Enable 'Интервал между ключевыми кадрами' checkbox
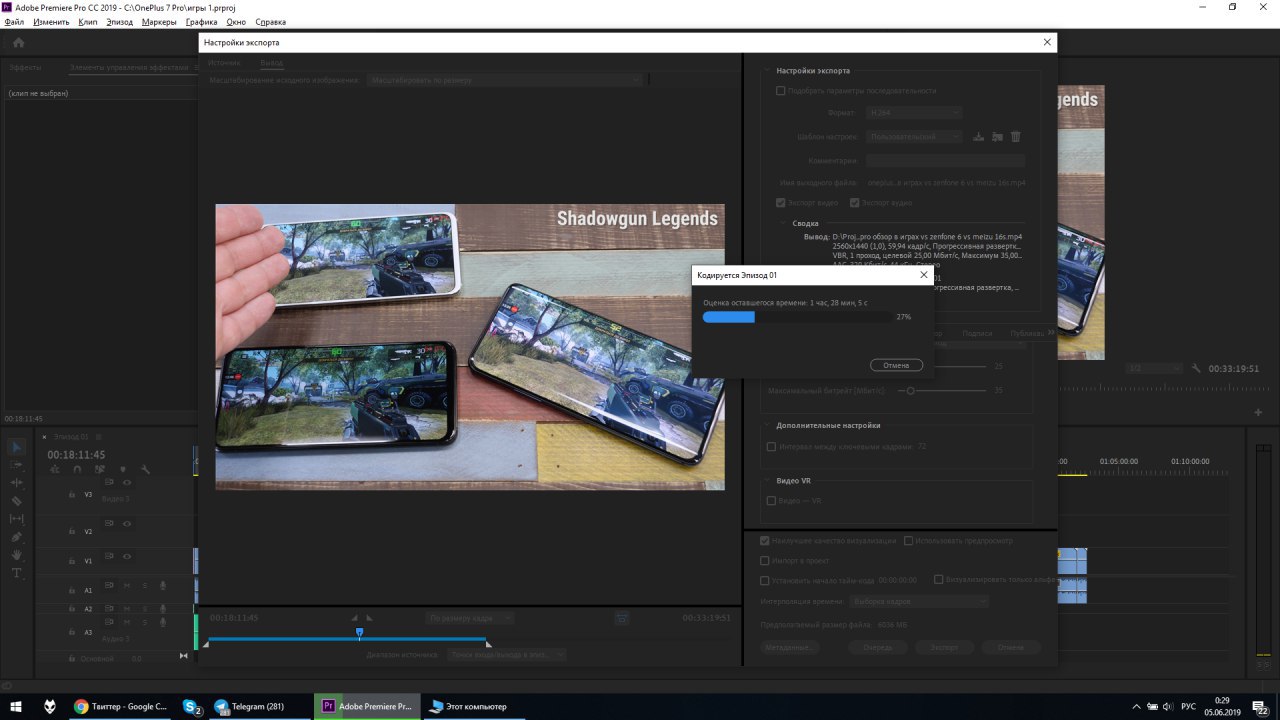 771,447
